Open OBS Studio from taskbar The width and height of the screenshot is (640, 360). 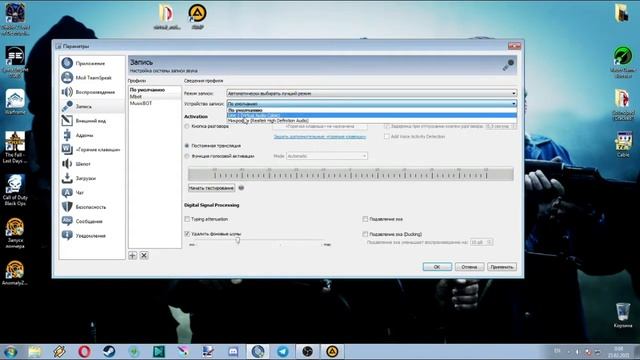point(307,351)
